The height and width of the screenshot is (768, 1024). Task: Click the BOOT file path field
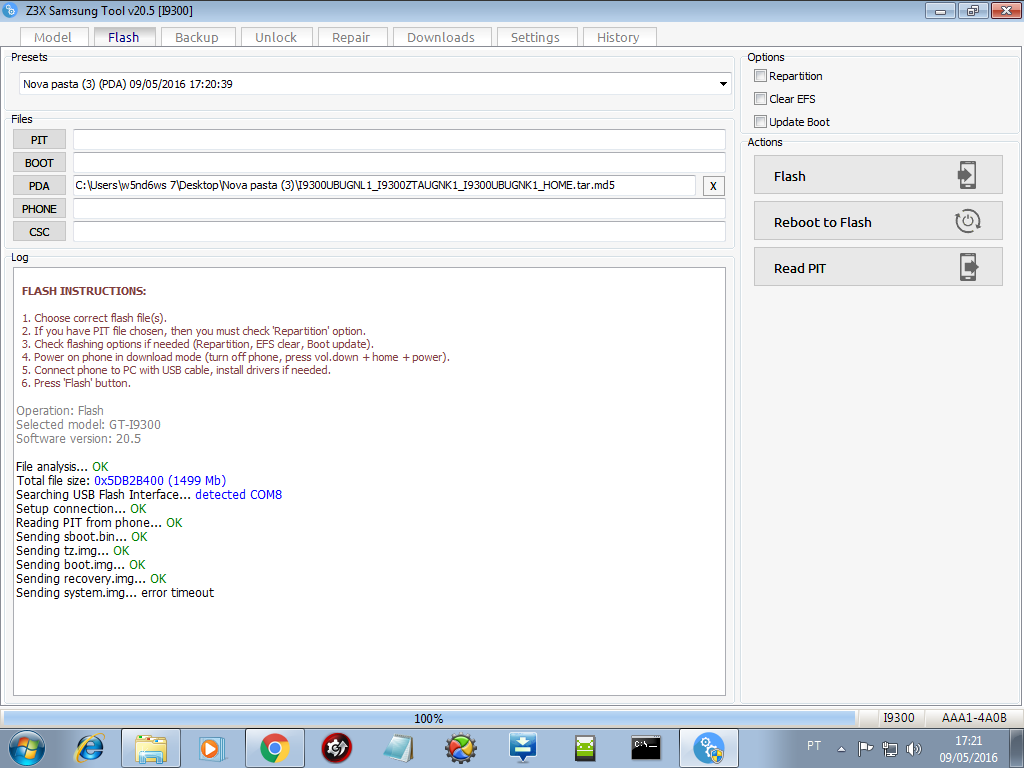pyautogui.click(x=399, y=163)
